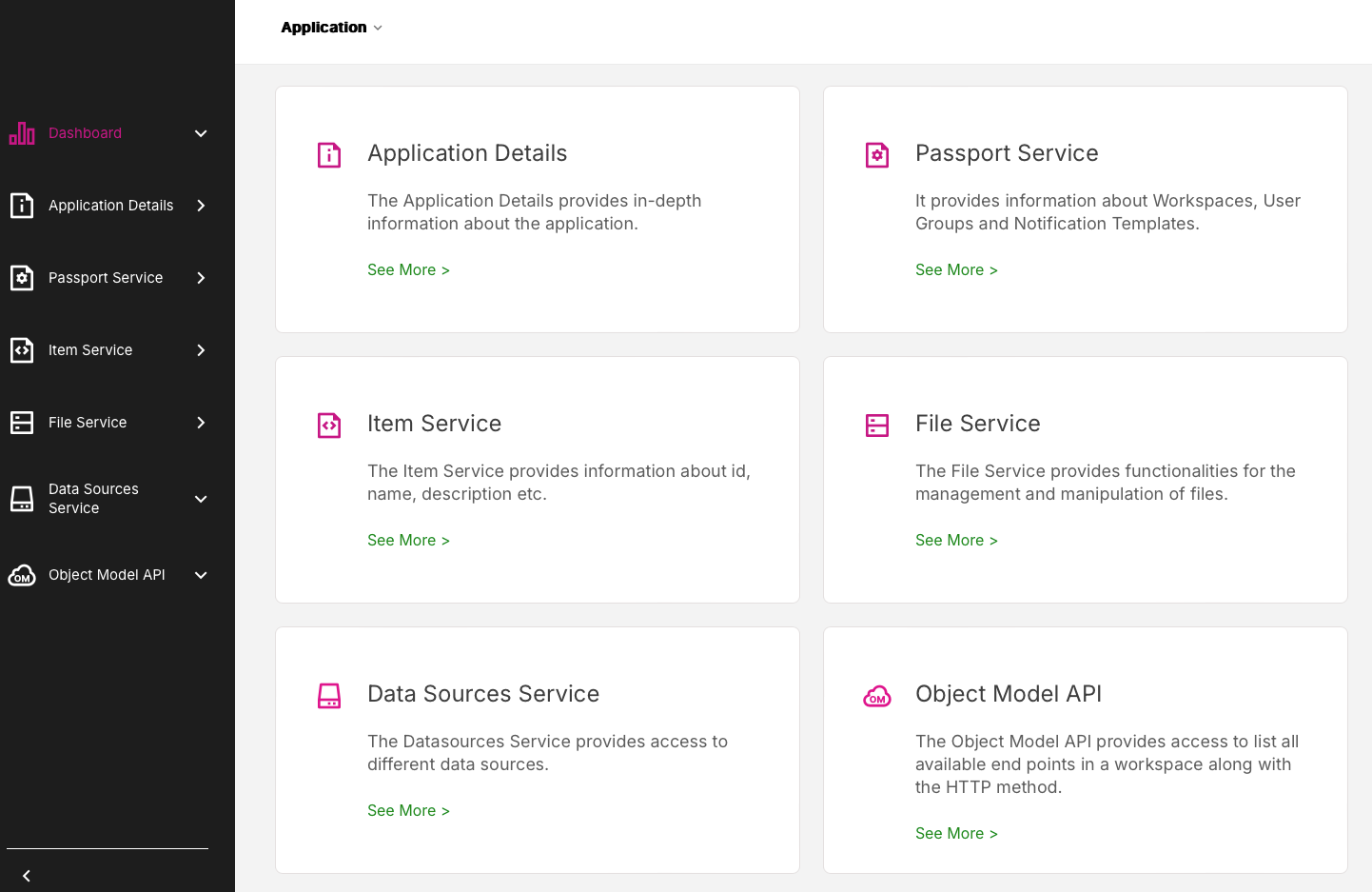The height and width of the screenshot is (892, 1372).
Task: Click the Object Model API cloud icon in sidebar
Action: click(22, 575)
